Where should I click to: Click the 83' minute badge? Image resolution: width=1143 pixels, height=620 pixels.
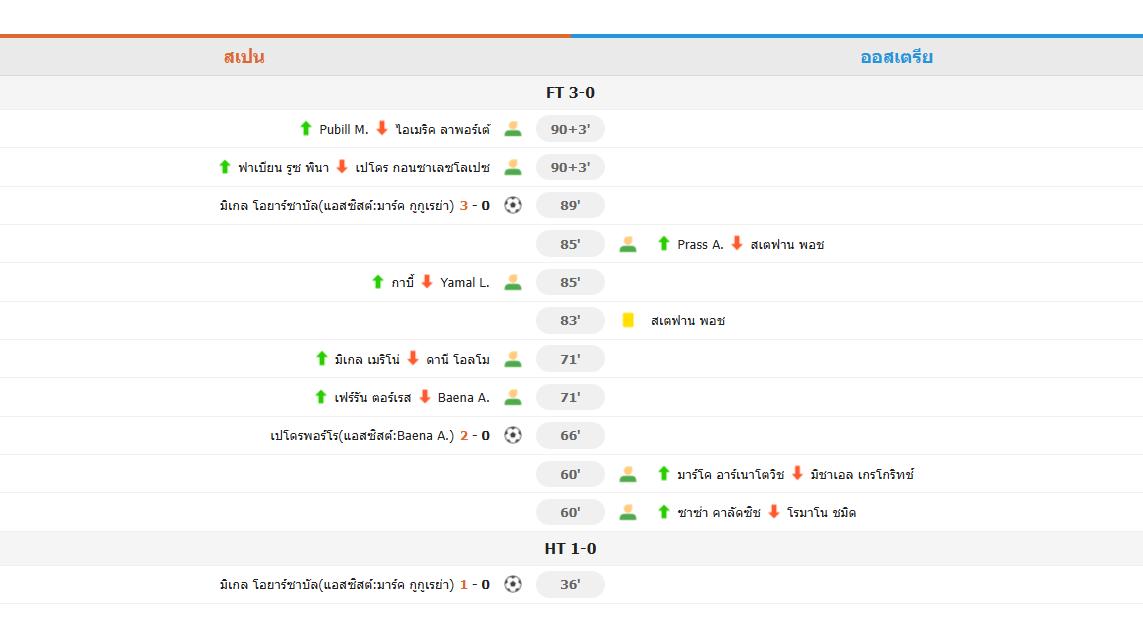pos(570,320)
